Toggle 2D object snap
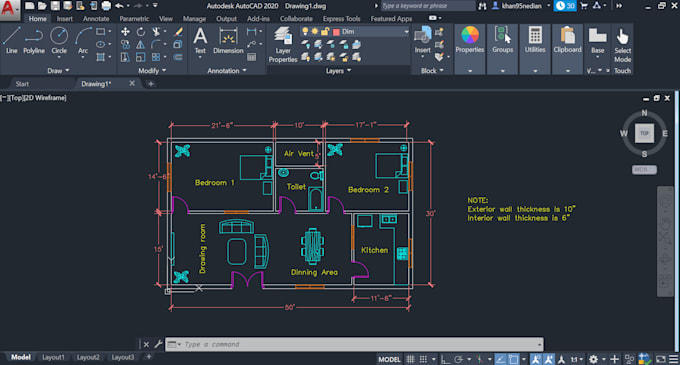This screenshot has height=365, width=680. tap(513, 359)
